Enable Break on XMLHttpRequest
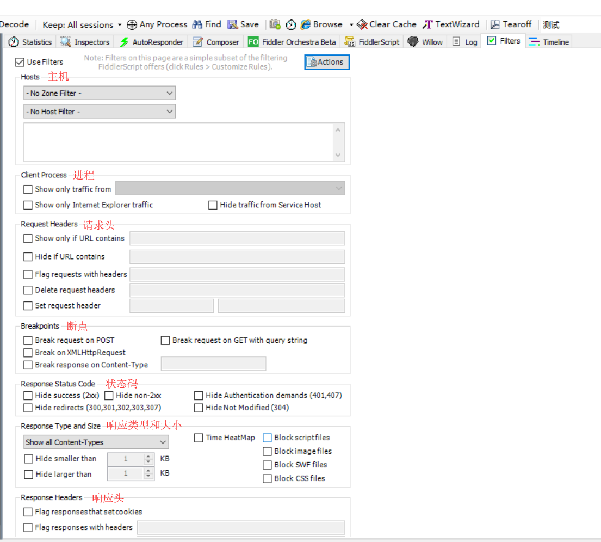This screenshot has height=542, width=601. pyautogui.click(x=28, y=353)
